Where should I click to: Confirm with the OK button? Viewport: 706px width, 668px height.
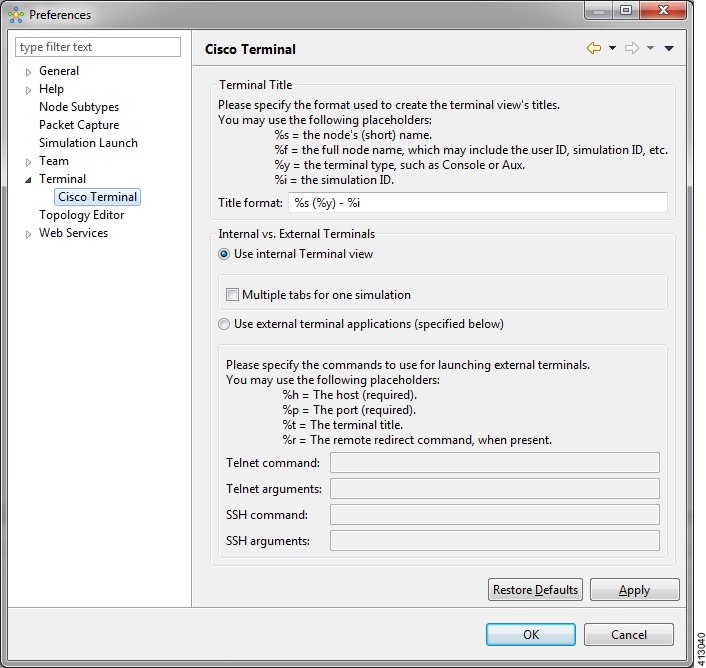point(531,634)
